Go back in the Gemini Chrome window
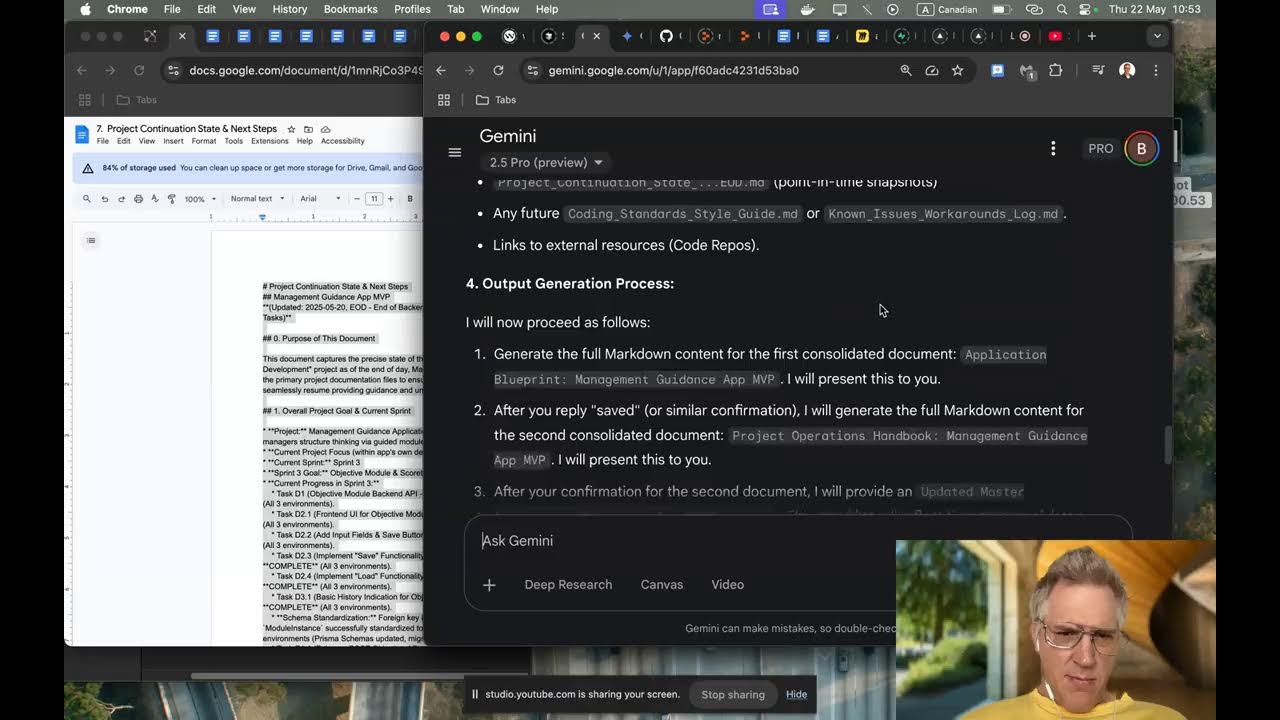Image resolution: width=1280 pixels, height=720 pixels. (441, 70)
